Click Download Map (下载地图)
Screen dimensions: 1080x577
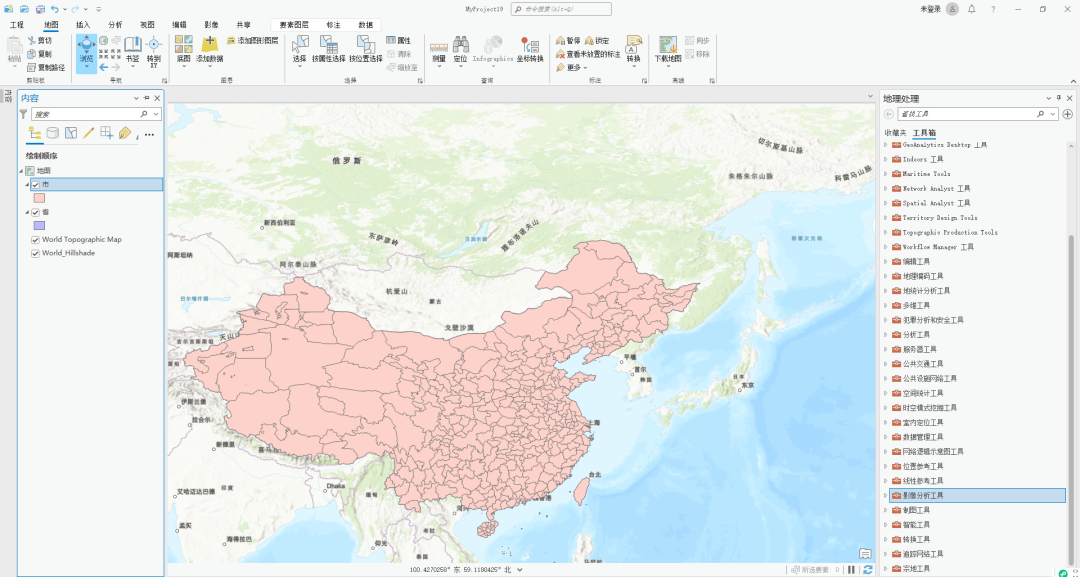click(x=667, y=51)
